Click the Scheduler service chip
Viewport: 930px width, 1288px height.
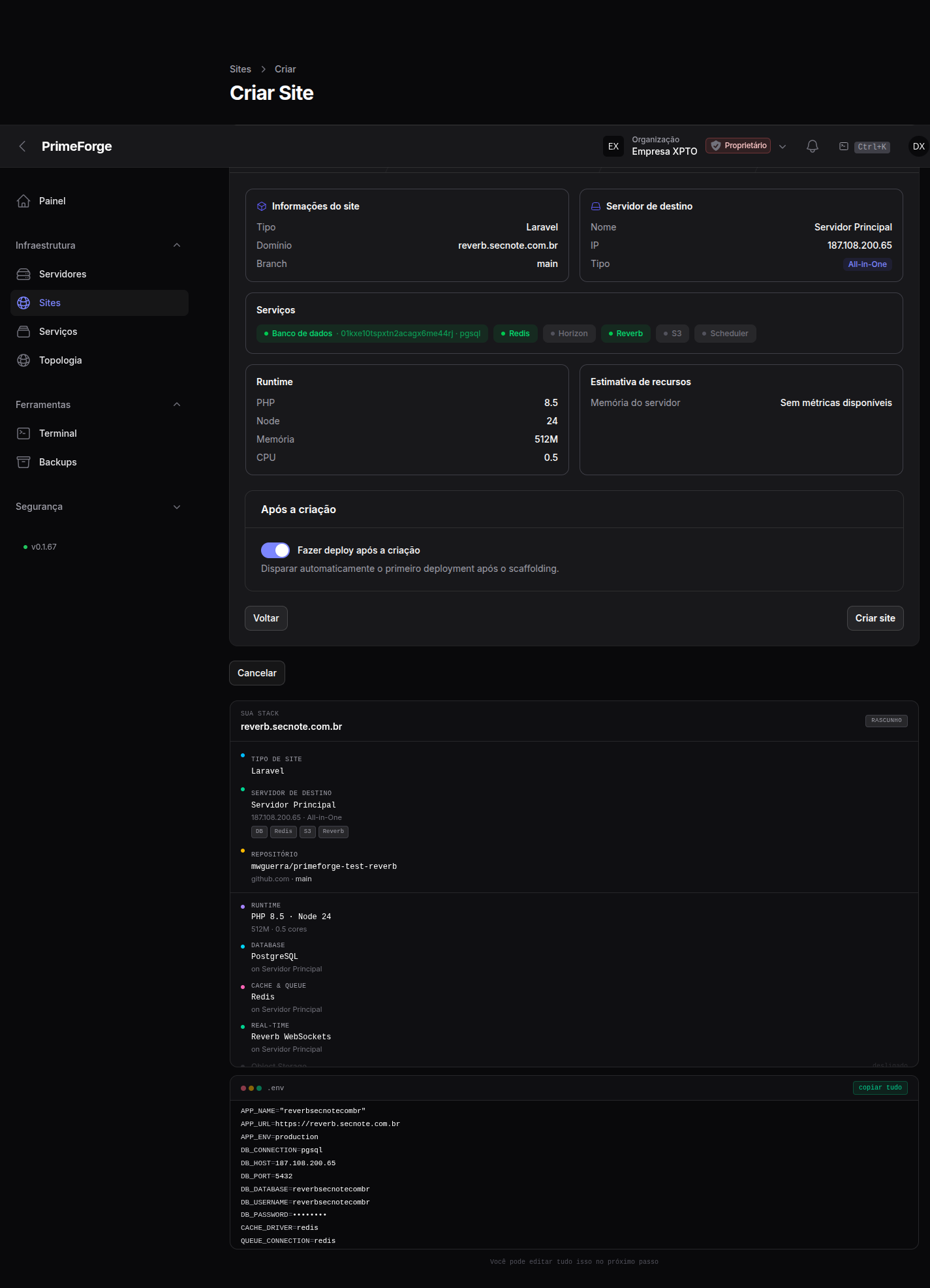[x=725, y=334]
